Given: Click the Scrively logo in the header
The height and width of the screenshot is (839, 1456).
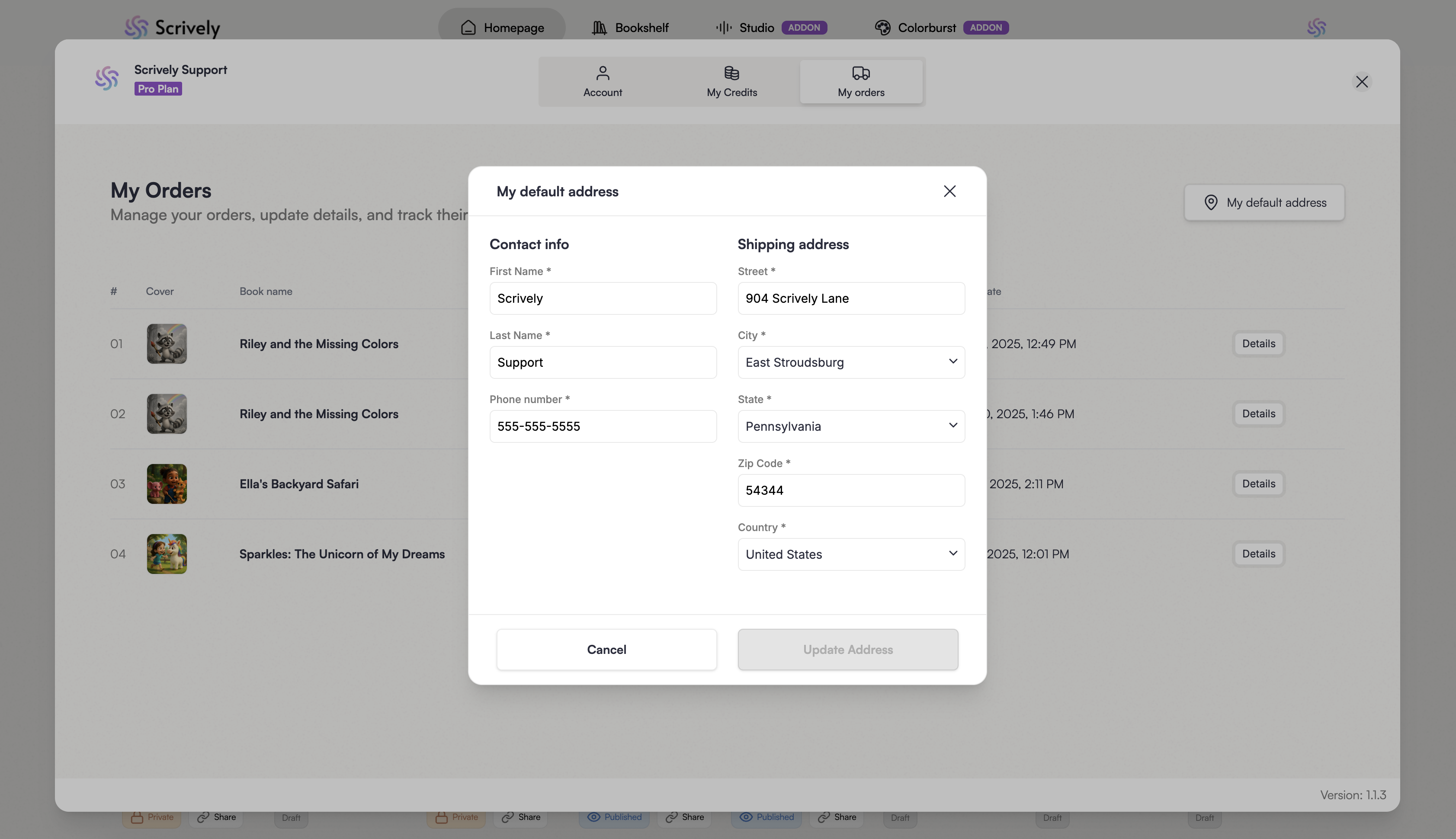Looking at the screenshot, I should coord(172,27).
